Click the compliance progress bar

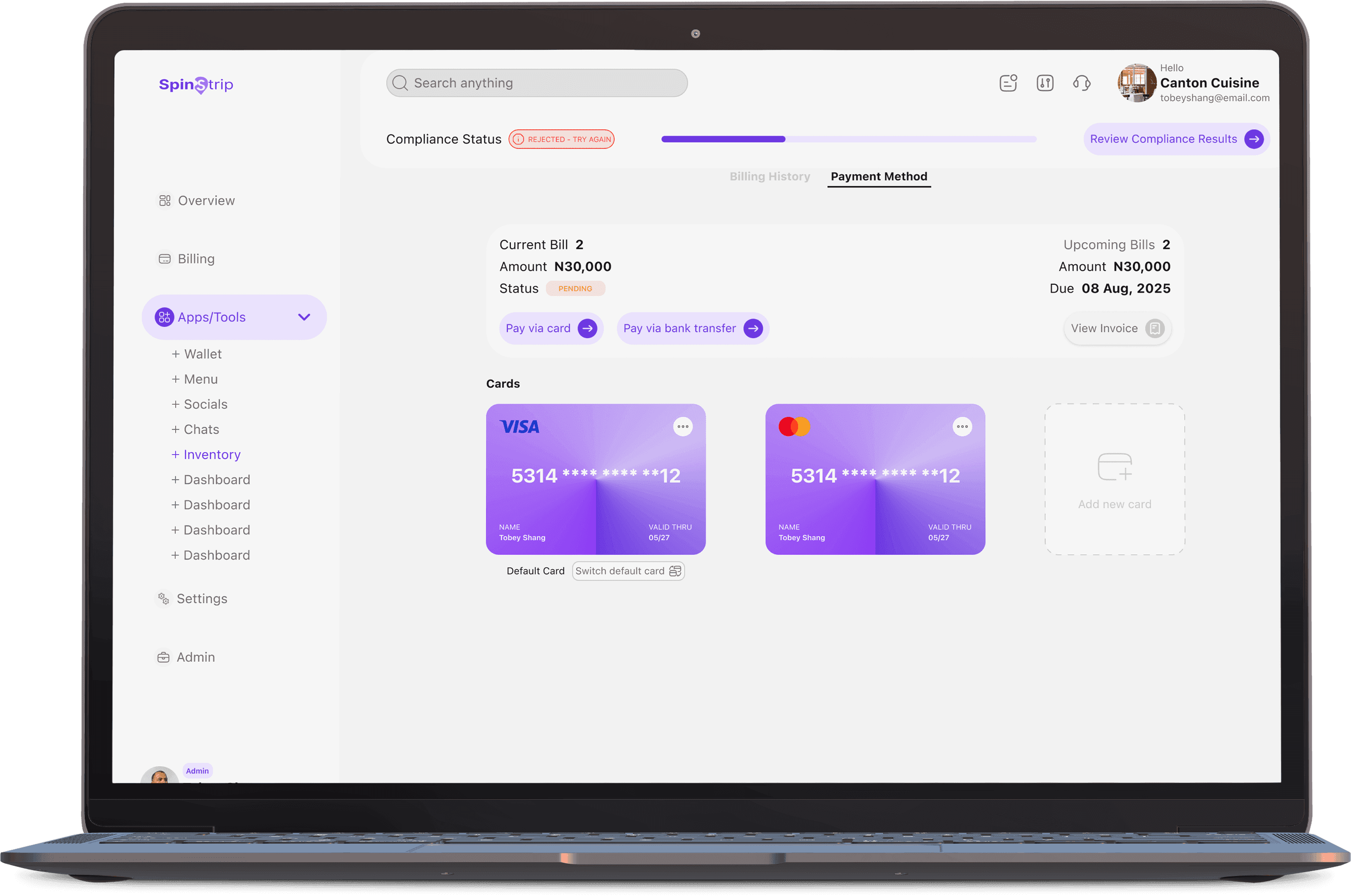(x=848, y=139)
